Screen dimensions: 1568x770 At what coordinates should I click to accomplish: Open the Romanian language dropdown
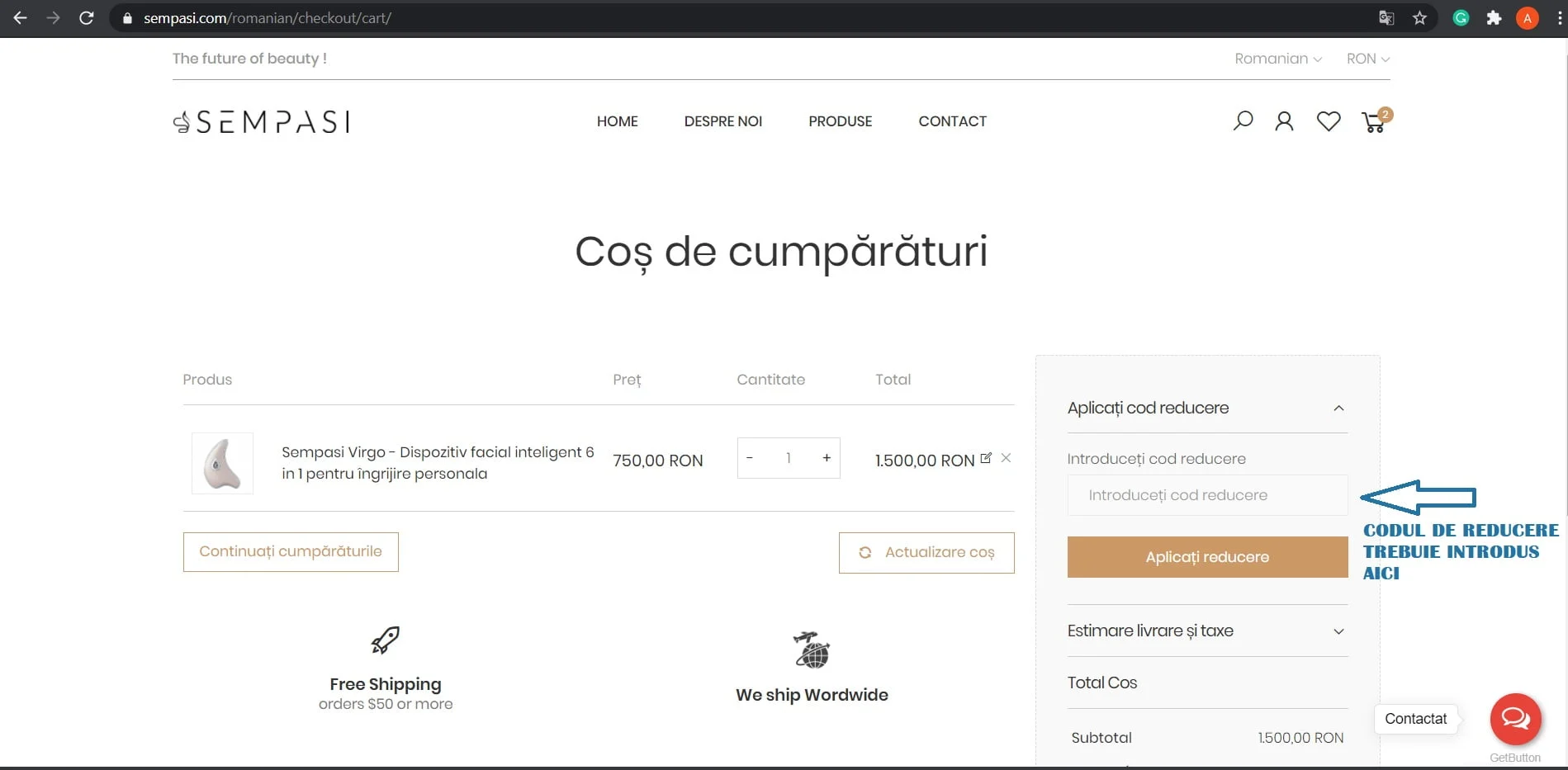click(1277, 59)
